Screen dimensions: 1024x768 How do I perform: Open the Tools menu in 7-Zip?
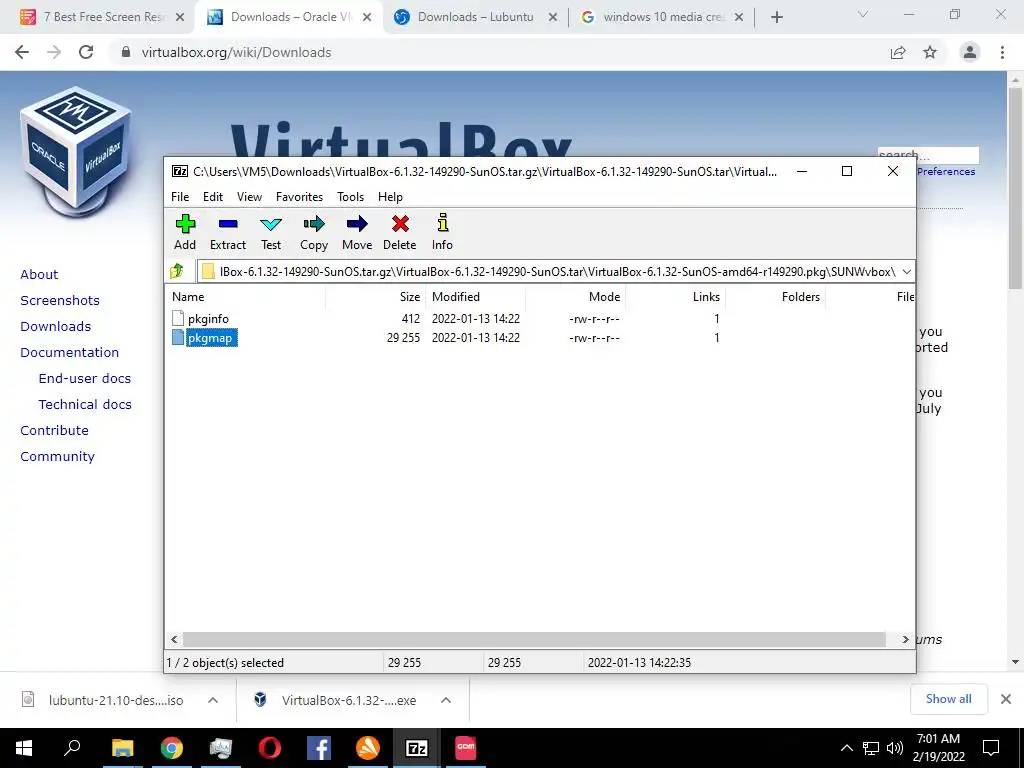[x=350, y=197]
